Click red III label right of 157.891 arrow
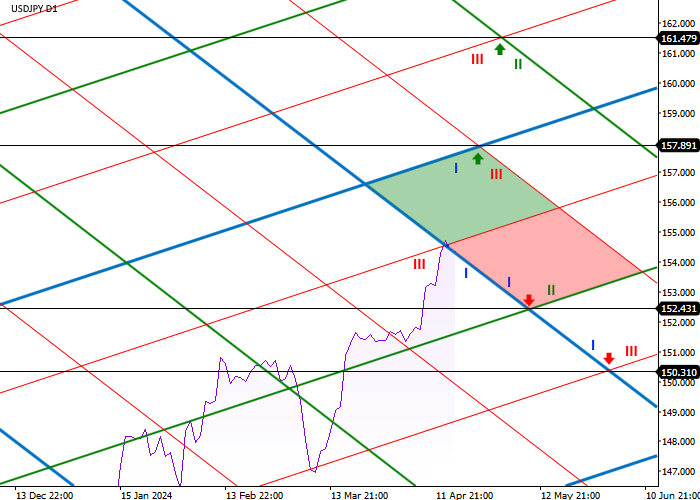Image resolution: width=700 pixels, height=500 pixels. click(496, 174)
